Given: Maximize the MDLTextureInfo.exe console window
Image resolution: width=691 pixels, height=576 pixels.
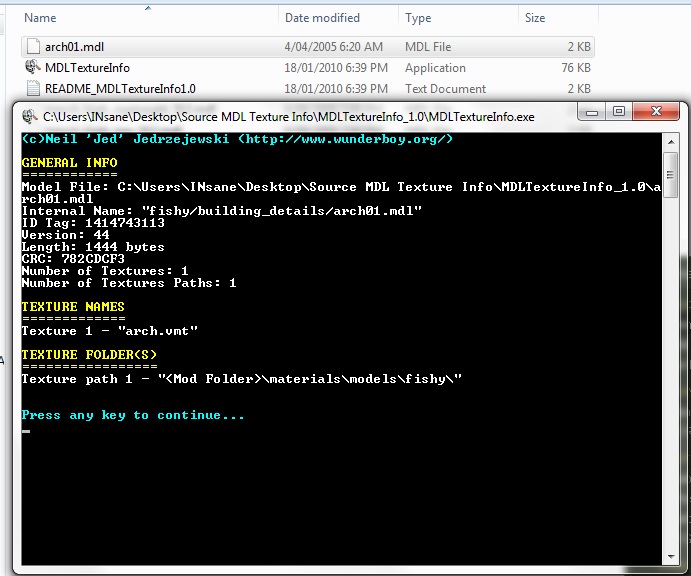Looking at the screenshot, I should (x=619, y=112).
